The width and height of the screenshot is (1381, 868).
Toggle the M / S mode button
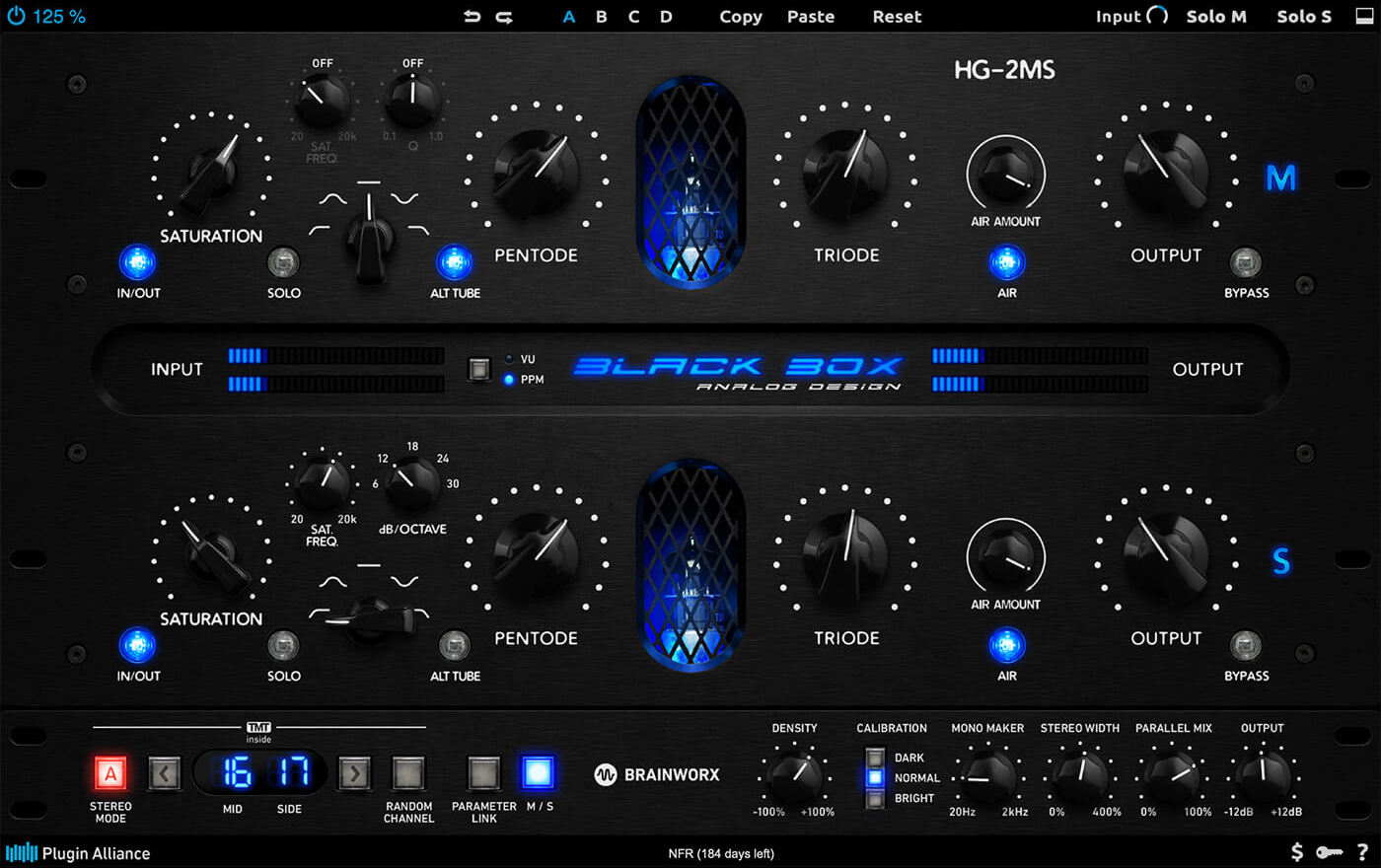(538, 773)
